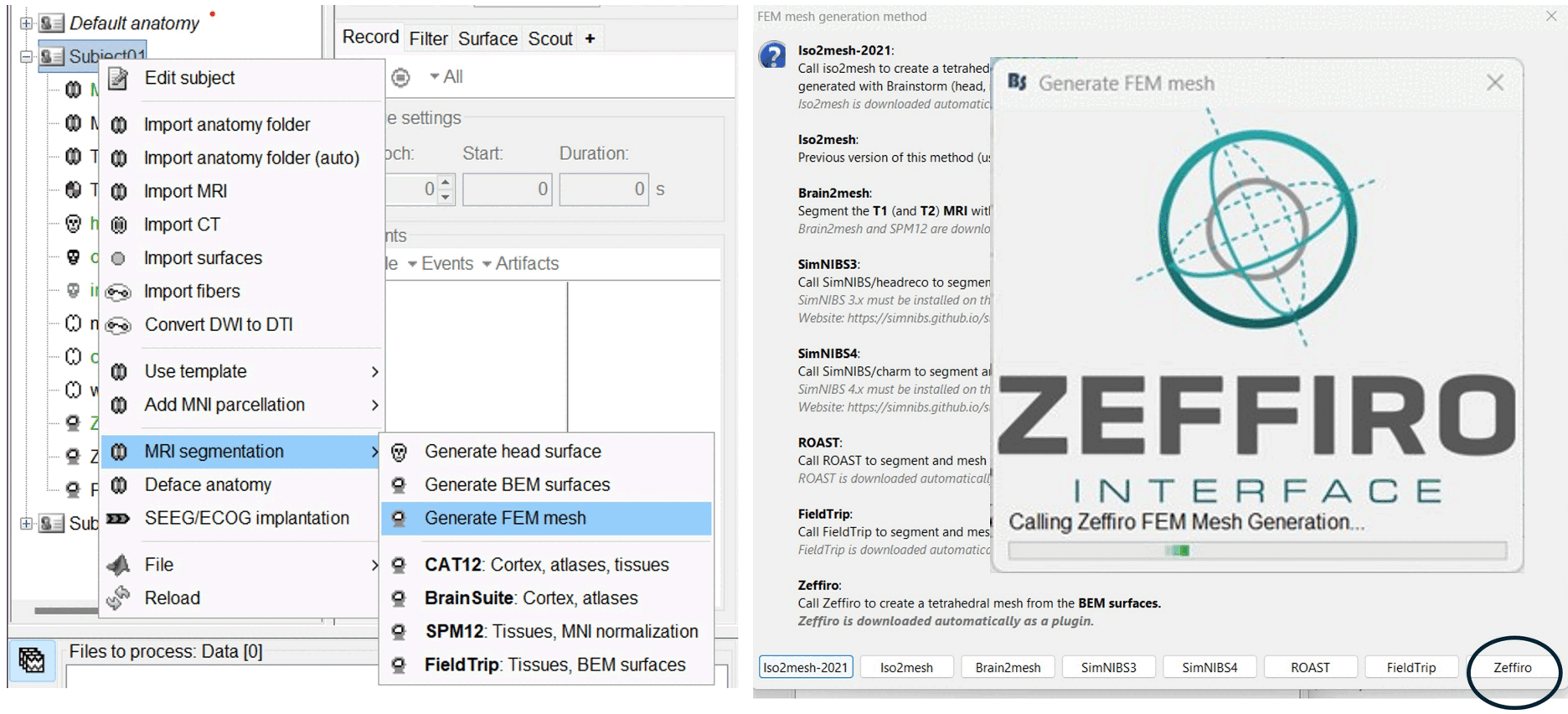1568x714 pixels.
Task: Click the gray sphere icon beside Import surfaces
Action: pyautogui.click(x=118, y=259)
